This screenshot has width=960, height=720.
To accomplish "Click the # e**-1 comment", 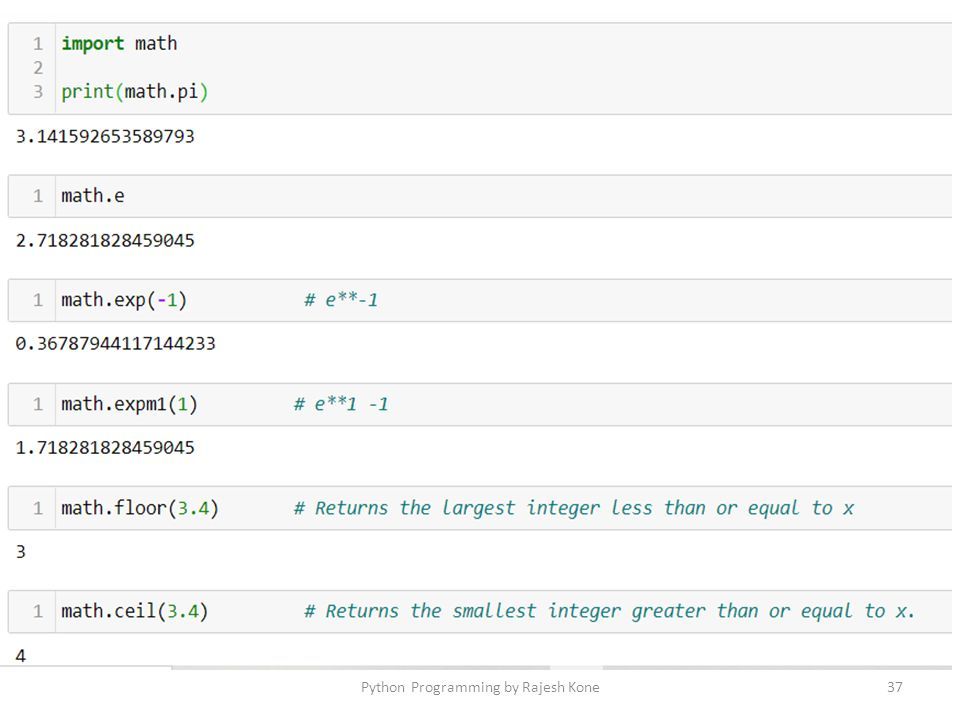I will tap(341, 300).
